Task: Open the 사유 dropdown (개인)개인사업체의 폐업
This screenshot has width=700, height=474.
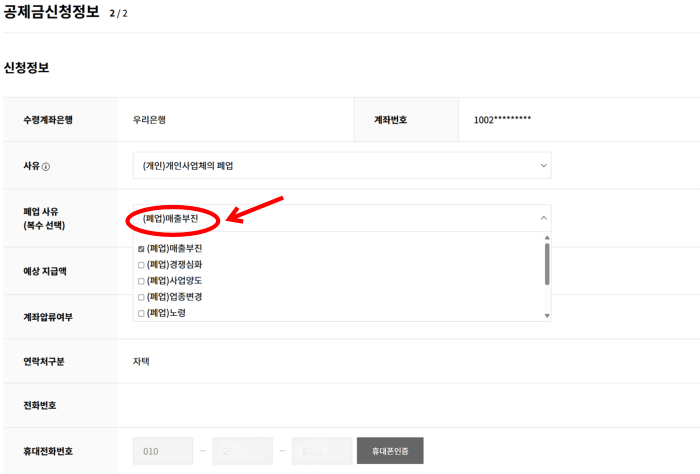Action: [x=342, y=166]
